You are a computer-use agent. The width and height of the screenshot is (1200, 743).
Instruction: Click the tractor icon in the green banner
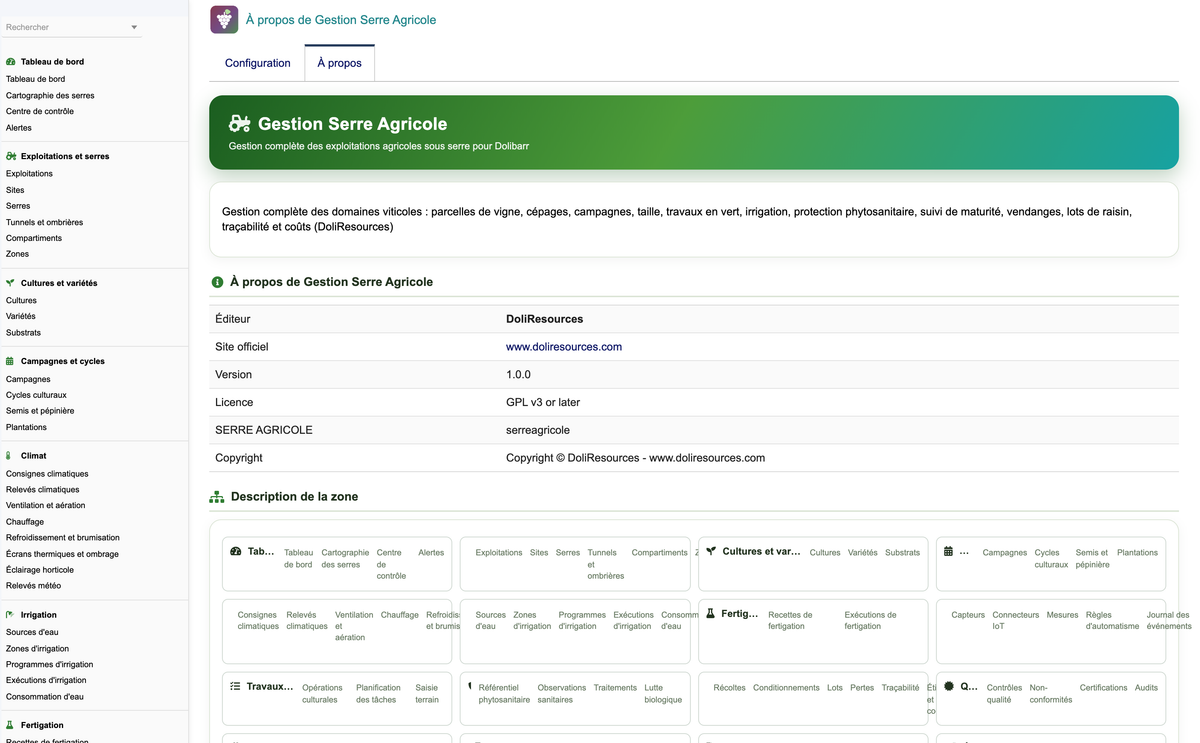click(x=240, y=124)
